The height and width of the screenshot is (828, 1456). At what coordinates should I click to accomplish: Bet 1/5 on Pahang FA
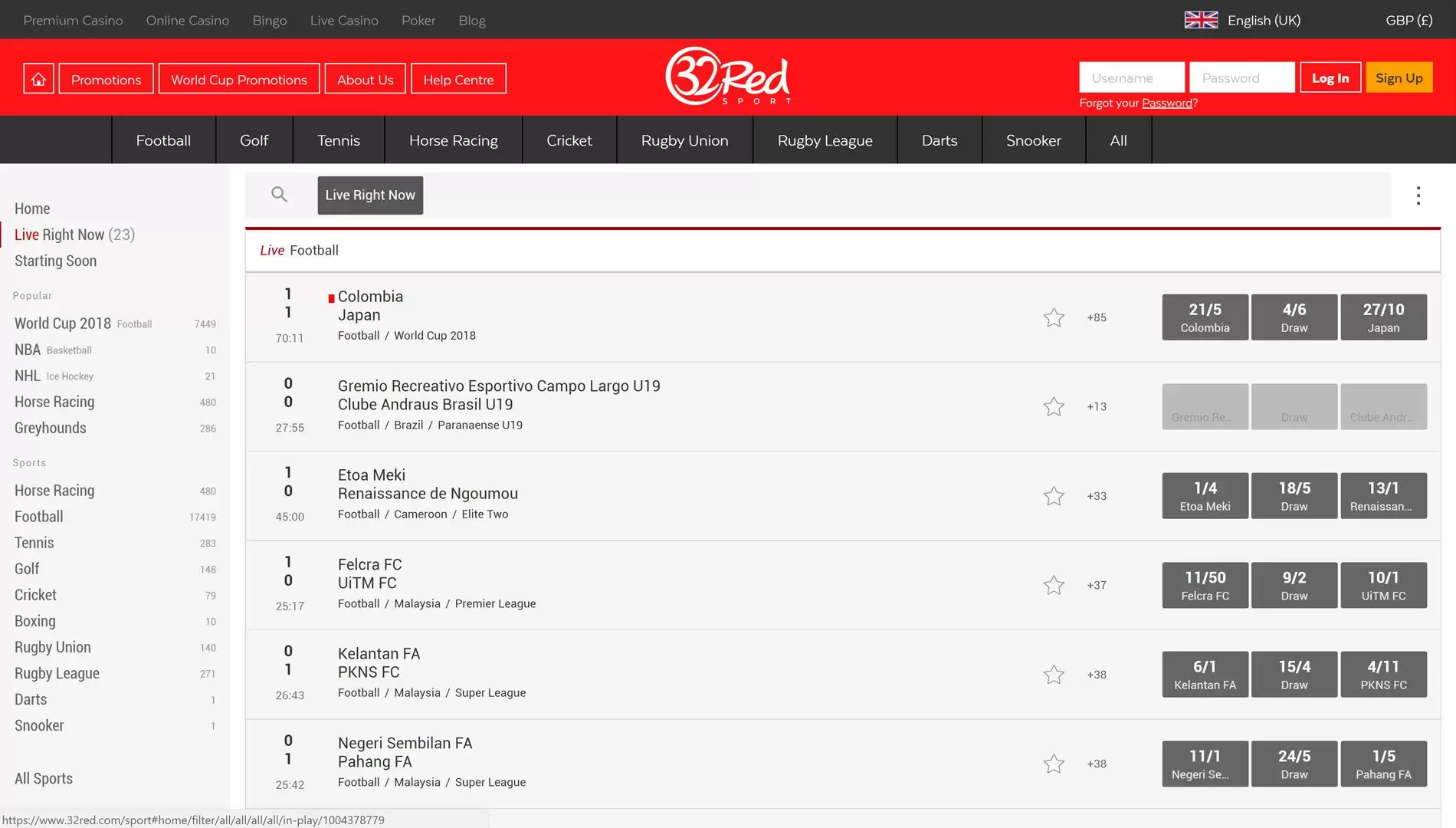tap(1384, 764)
